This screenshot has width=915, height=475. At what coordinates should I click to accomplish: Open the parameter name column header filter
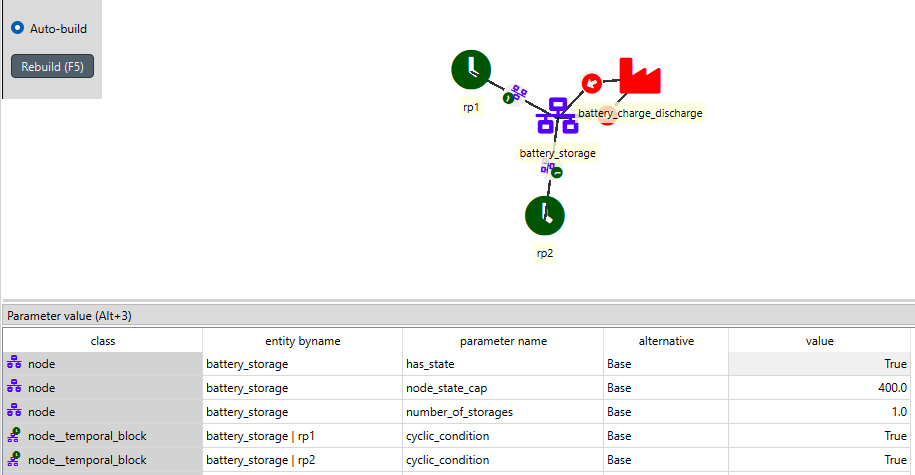pyautogui.click(x=503, y=341)
